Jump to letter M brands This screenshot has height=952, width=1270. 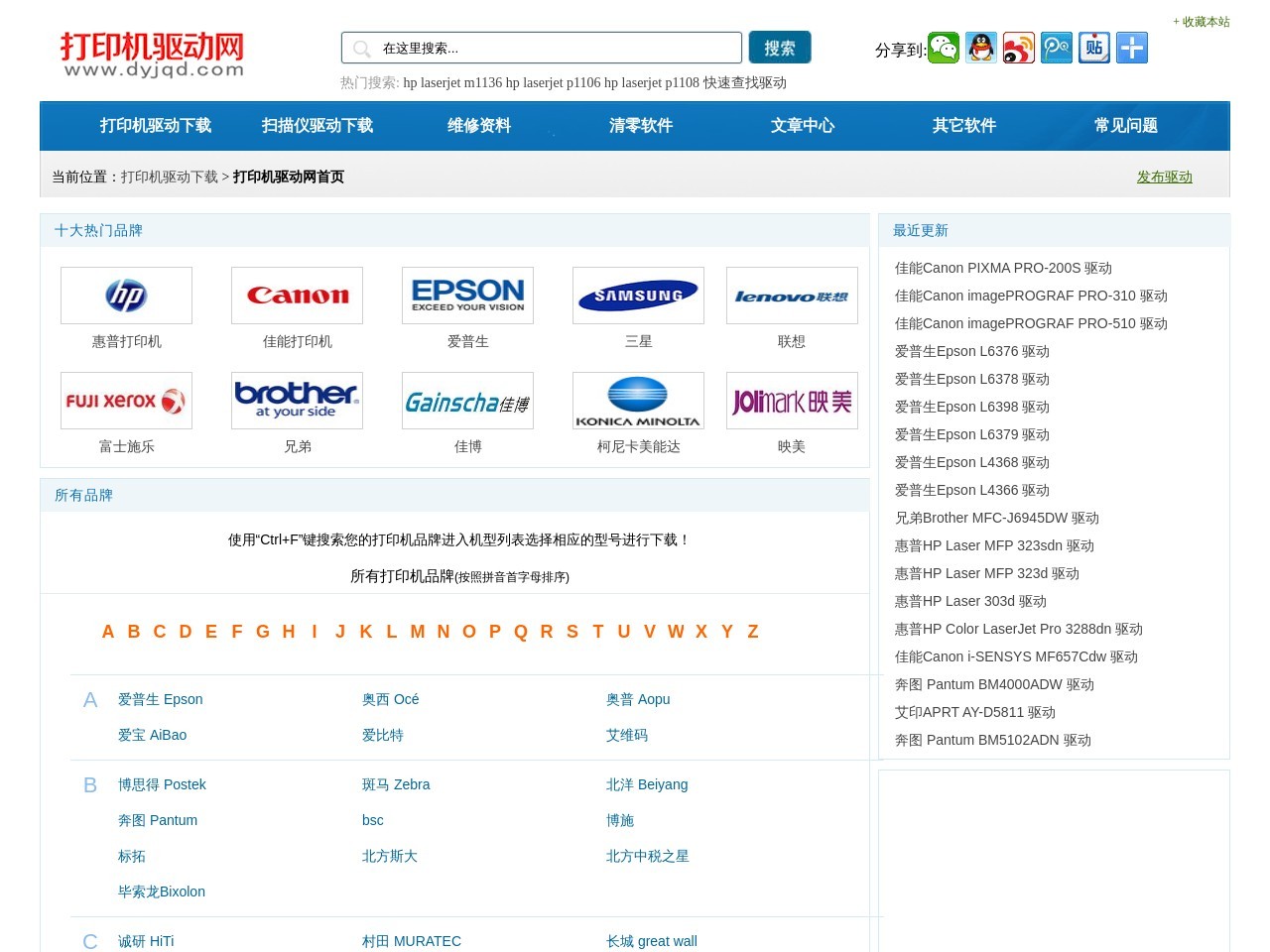point(418,632)
